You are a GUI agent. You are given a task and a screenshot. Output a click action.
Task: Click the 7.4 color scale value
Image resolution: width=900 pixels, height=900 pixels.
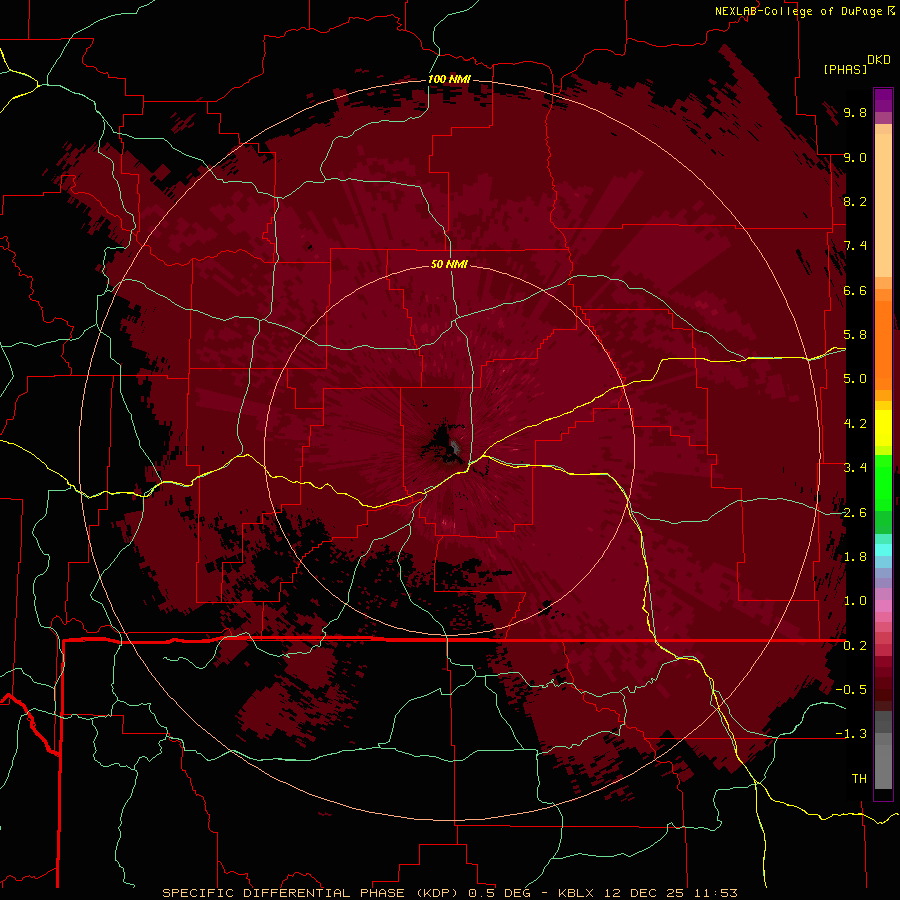(x=855, y=246)
